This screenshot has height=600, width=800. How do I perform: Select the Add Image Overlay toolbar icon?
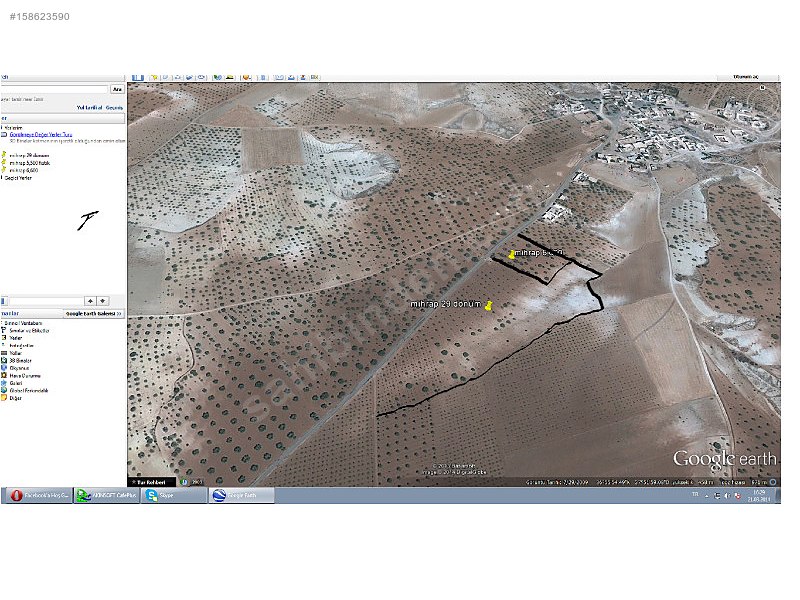tap(189, 77)
